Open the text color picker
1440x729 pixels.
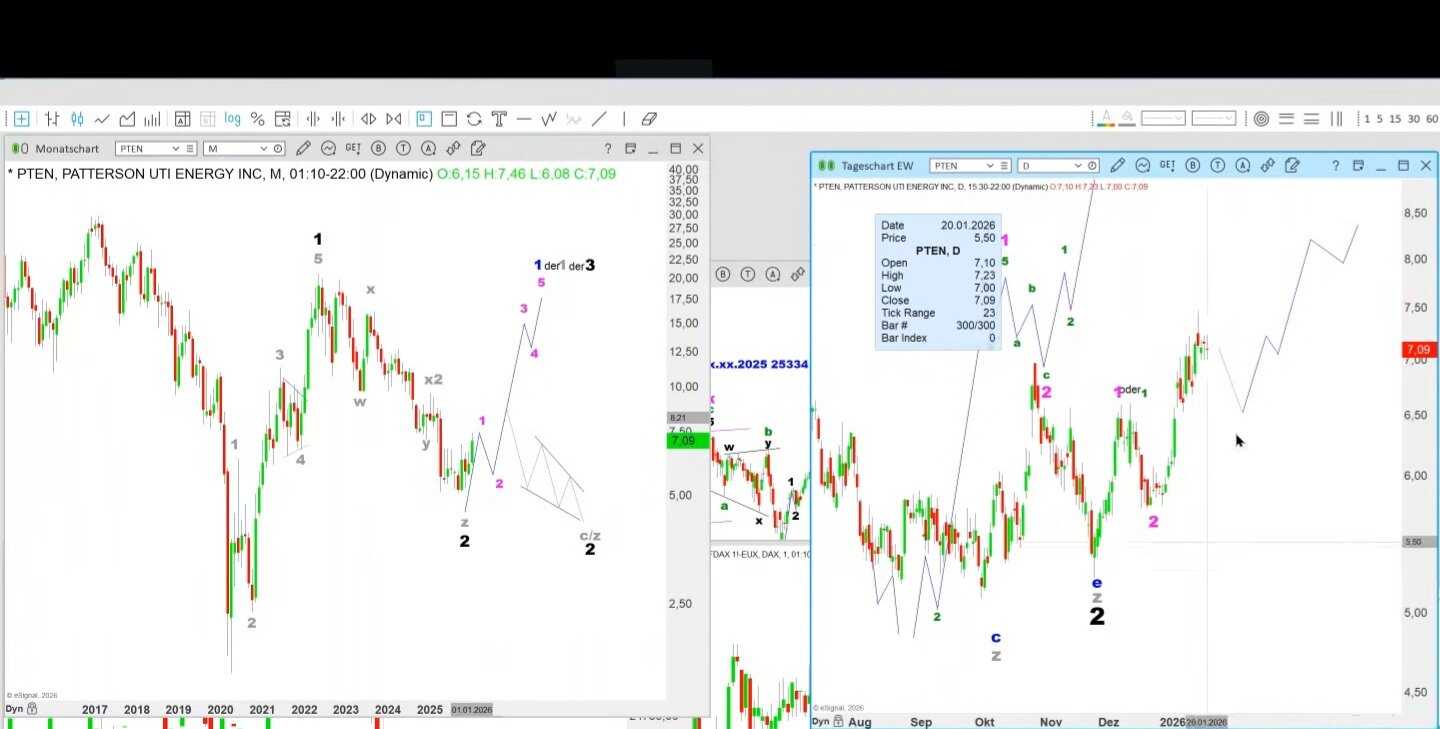point(1106,119)
